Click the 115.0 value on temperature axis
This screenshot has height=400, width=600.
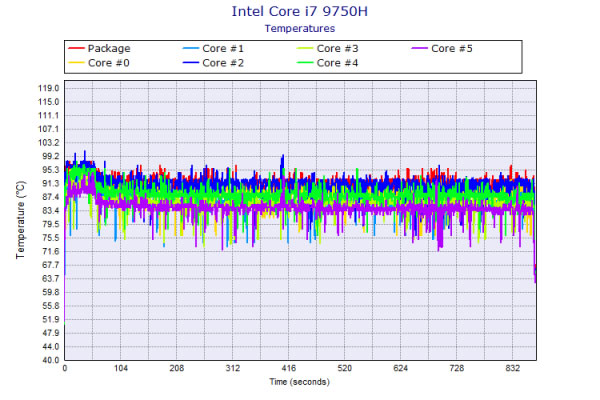click(x=49, y=102)
